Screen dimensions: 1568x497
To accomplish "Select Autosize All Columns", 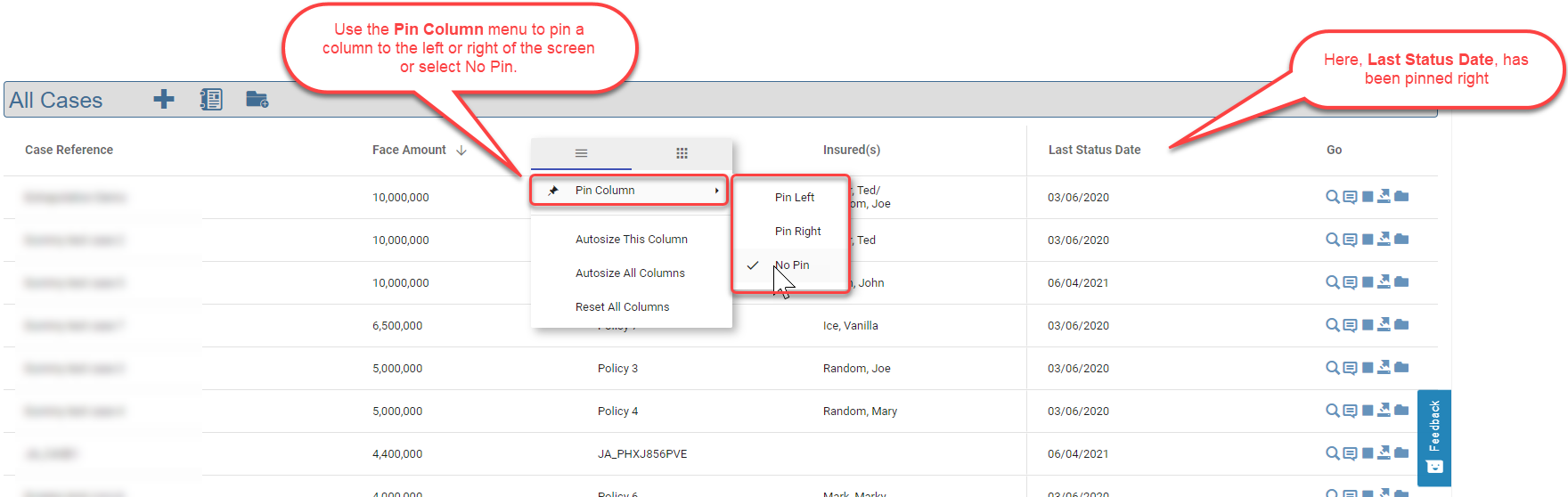I will coord(630,273).
